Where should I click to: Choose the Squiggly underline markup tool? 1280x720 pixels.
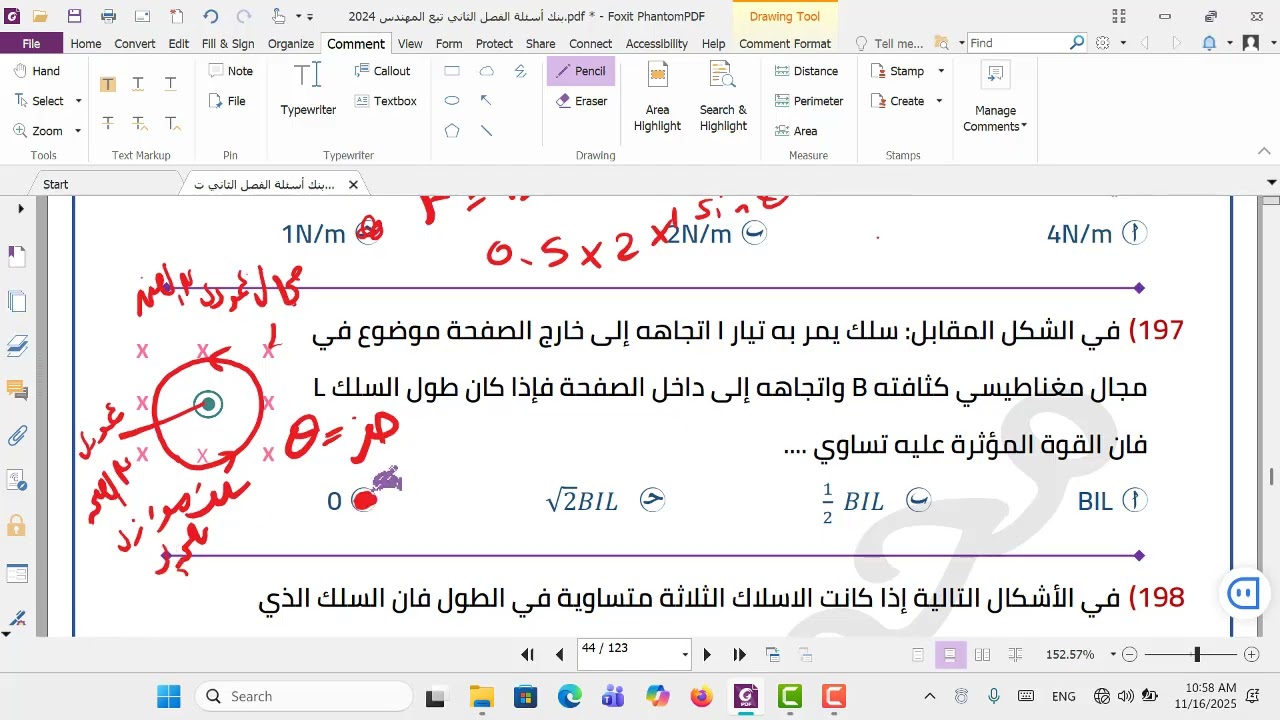click(139, 84)
